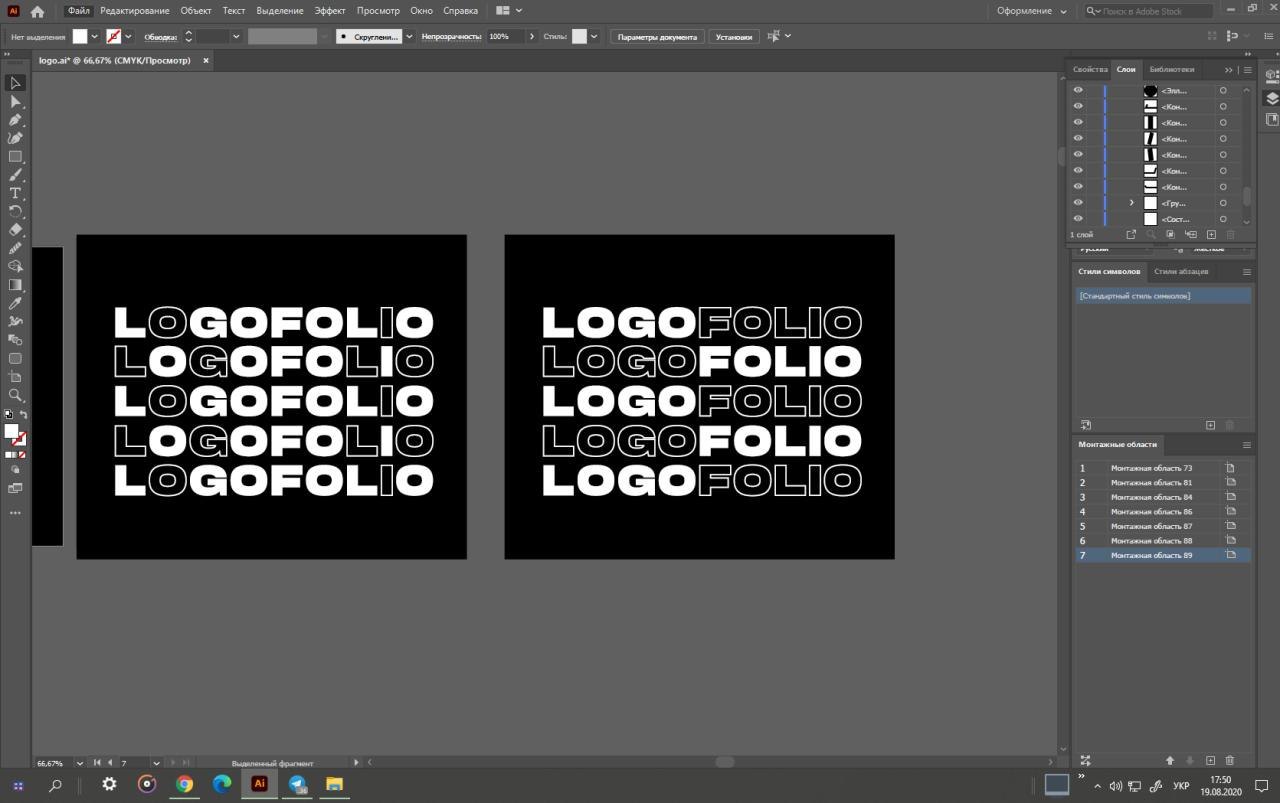The image size is (1280, 803).
Task: Click target circle of <Элл...> layer
Action: pyautogui.click(x=1222, y=90)
